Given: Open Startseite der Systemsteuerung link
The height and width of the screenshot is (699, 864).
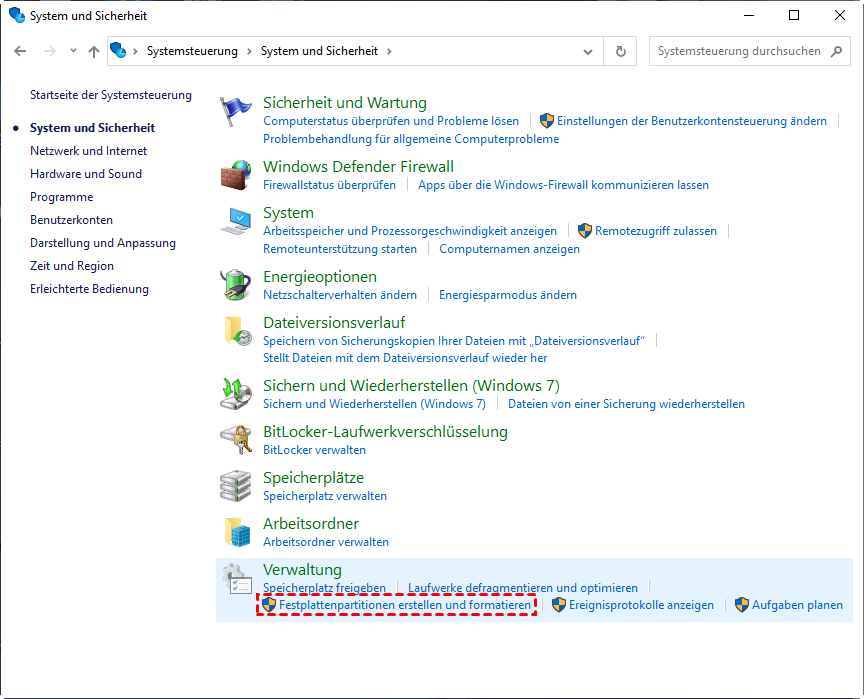Looking at the screenshot, I should click(x=110, y=95).
